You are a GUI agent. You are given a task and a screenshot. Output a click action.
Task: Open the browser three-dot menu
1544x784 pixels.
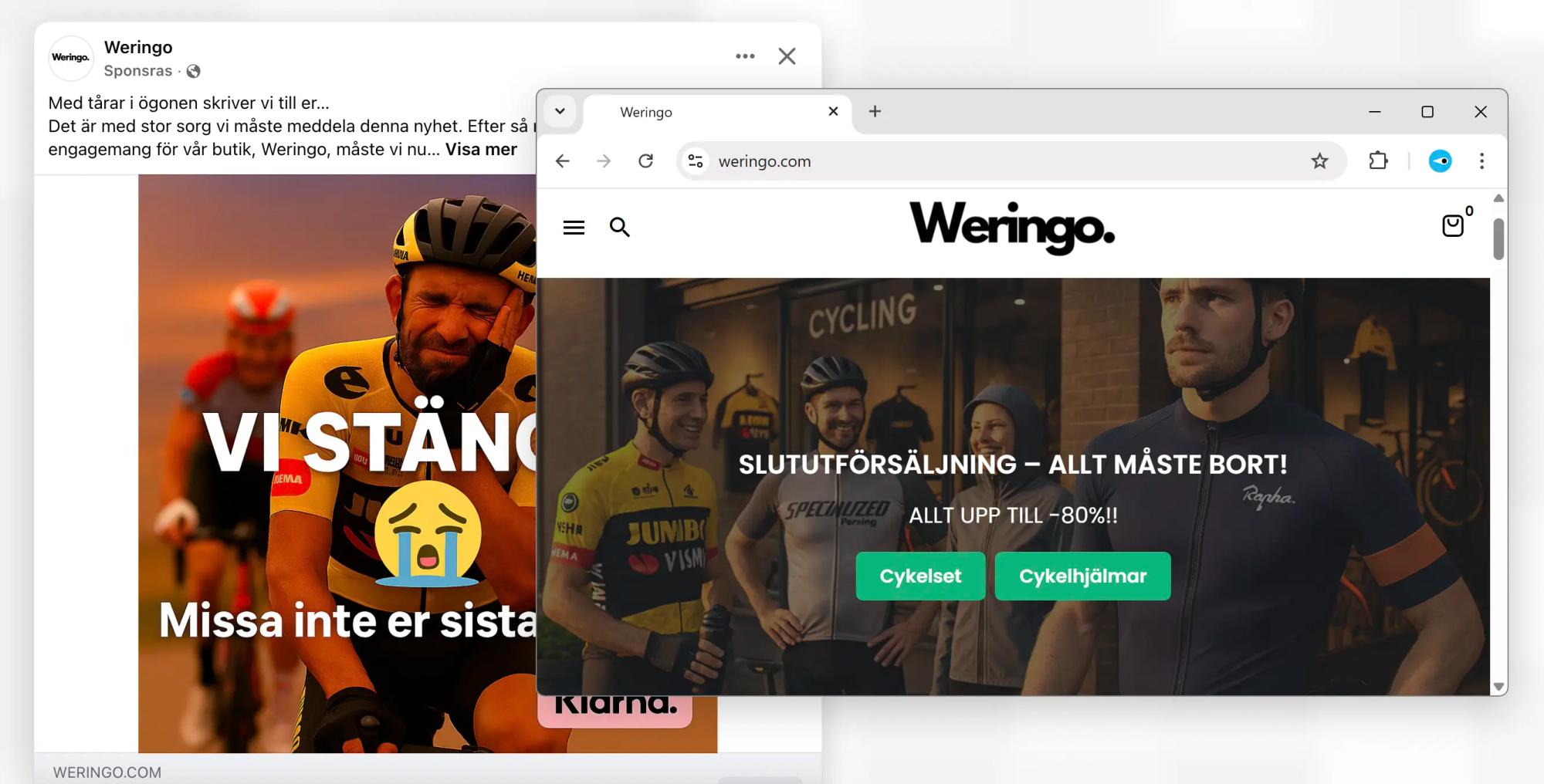pyautogui.click(x=1481, y=161)
